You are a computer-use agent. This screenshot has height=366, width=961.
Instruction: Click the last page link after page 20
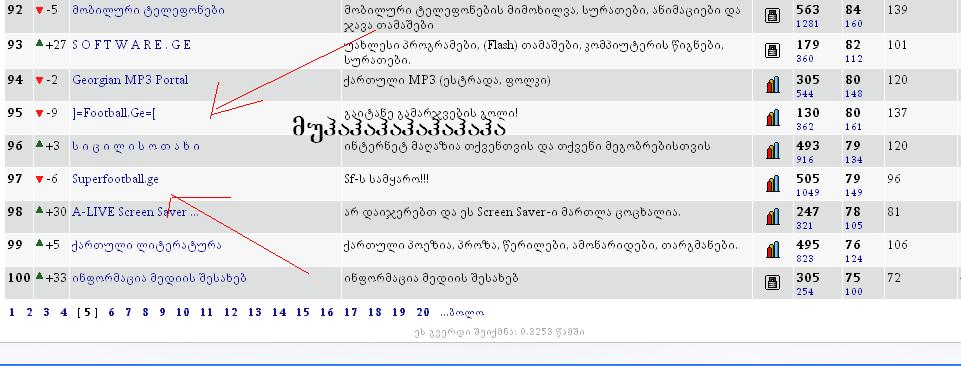click(462, 313)
